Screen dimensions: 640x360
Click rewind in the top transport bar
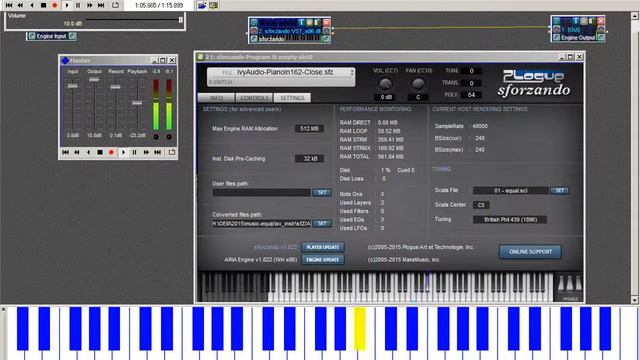coord(20,5)
